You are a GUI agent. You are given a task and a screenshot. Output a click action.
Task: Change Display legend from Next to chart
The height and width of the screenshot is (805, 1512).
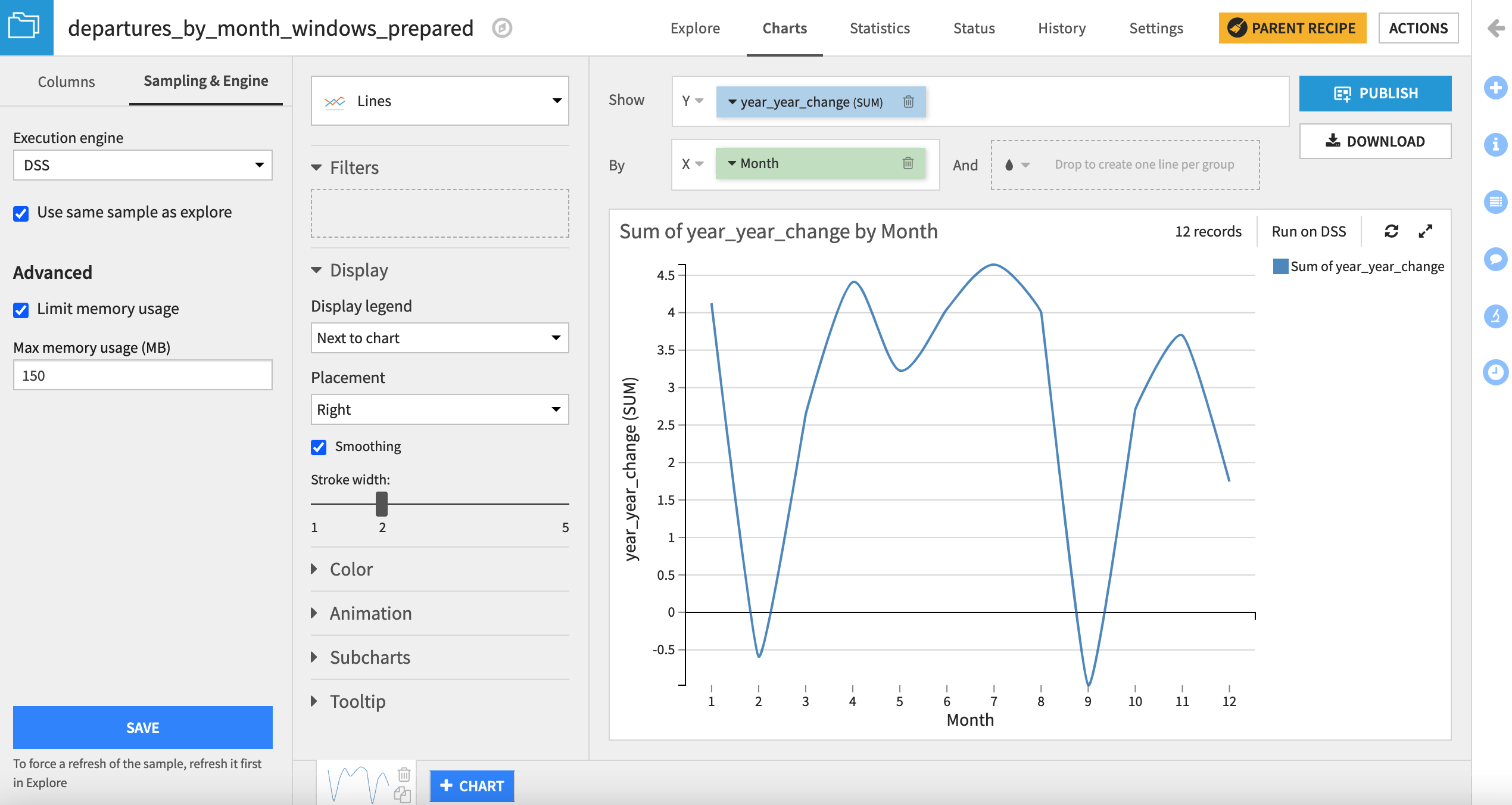click(x=439, y=338)
